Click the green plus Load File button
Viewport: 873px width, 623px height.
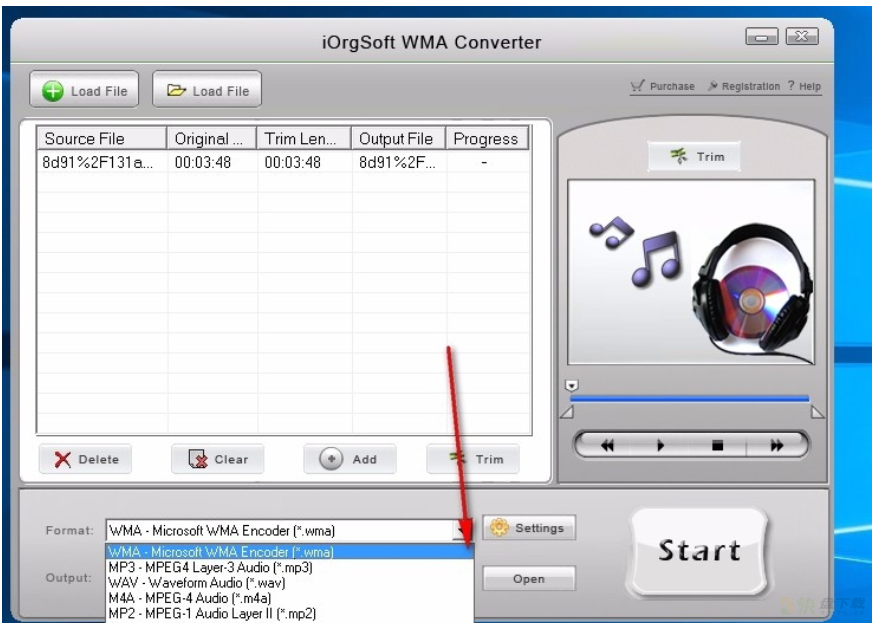[84, 89]
